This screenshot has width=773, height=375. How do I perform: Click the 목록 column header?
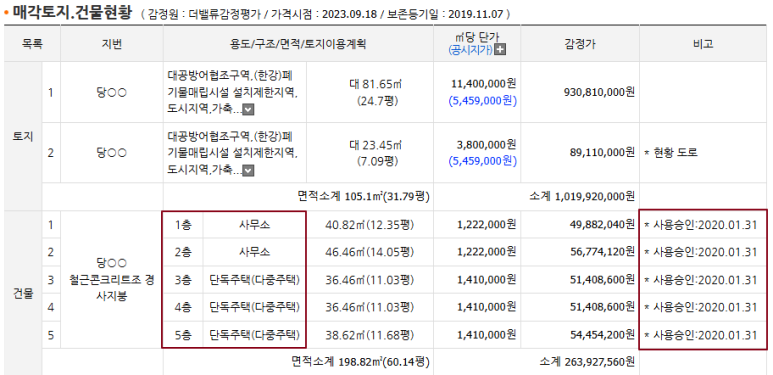(32, 44)
